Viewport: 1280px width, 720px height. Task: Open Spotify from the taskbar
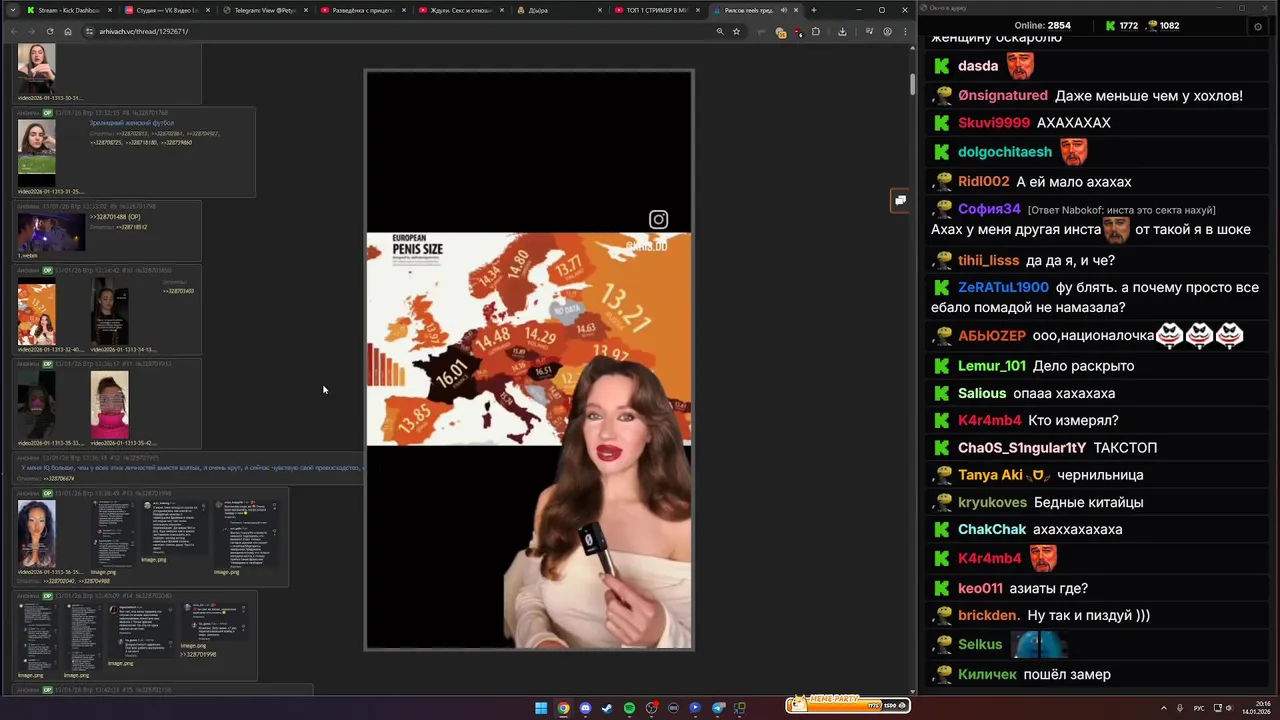pos(629,708)
